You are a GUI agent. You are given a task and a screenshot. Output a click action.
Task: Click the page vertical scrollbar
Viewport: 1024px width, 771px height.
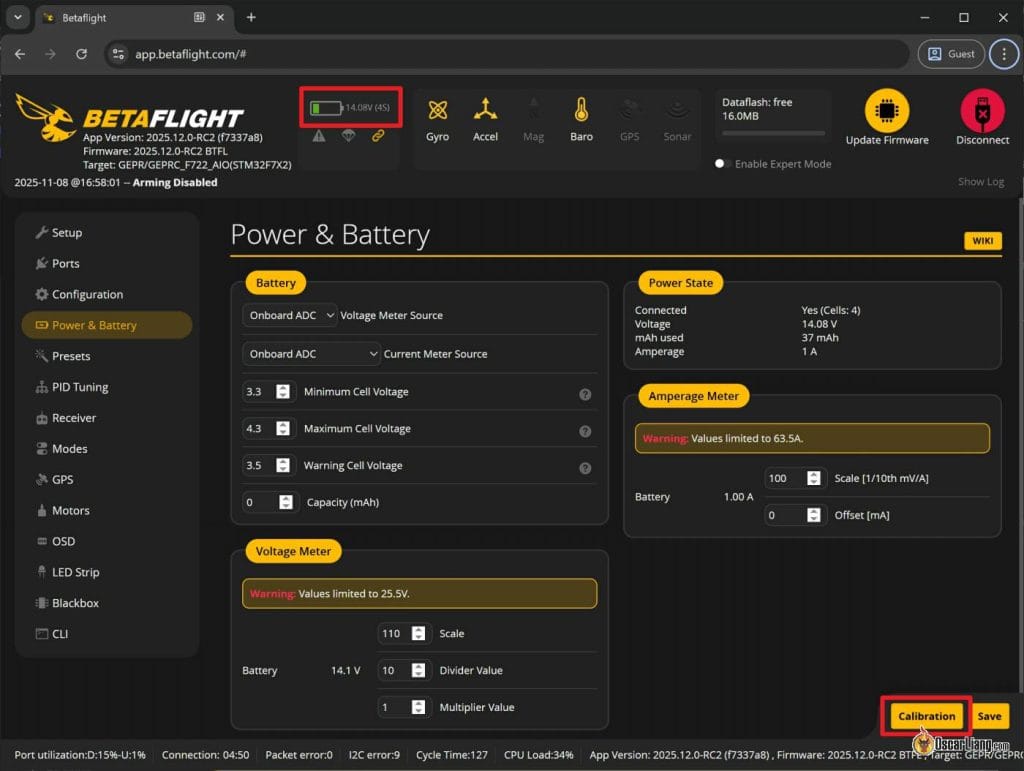pyautogui.click(x=1020, y=447)
